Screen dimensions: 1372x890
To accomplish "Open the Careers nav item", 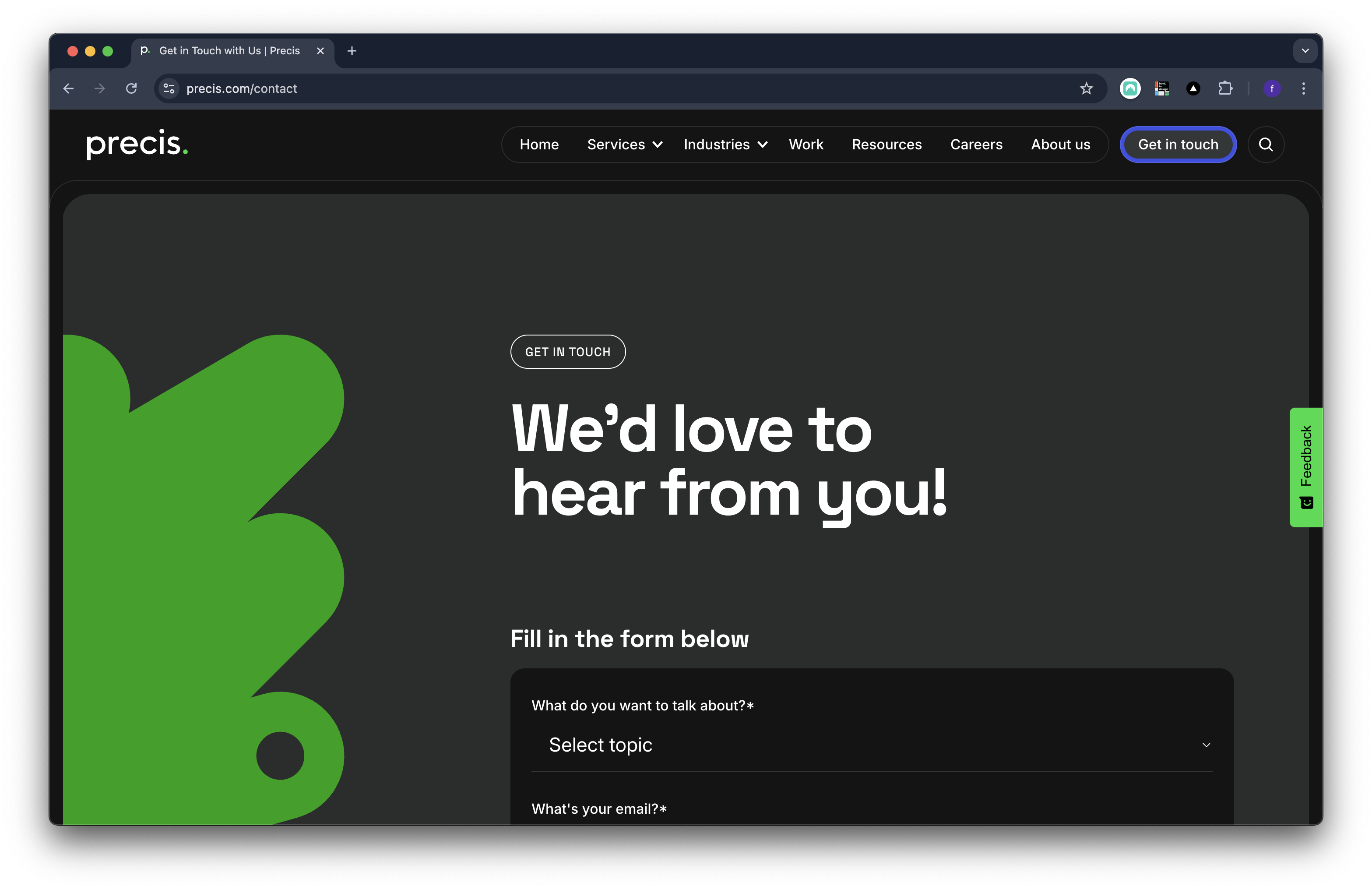I will [976, 145].
